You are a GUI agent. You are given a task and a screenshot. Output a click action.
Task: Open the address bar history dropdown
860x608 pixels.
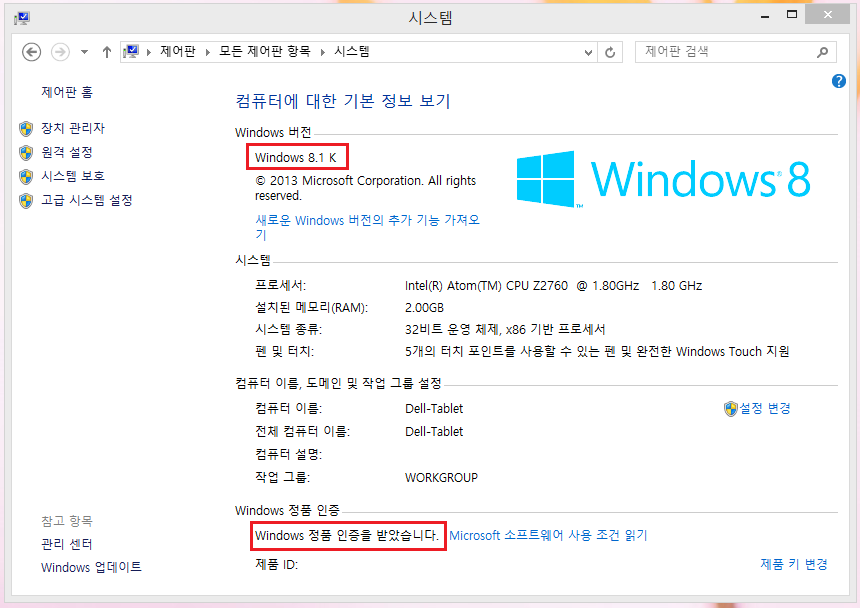point(588,53)
